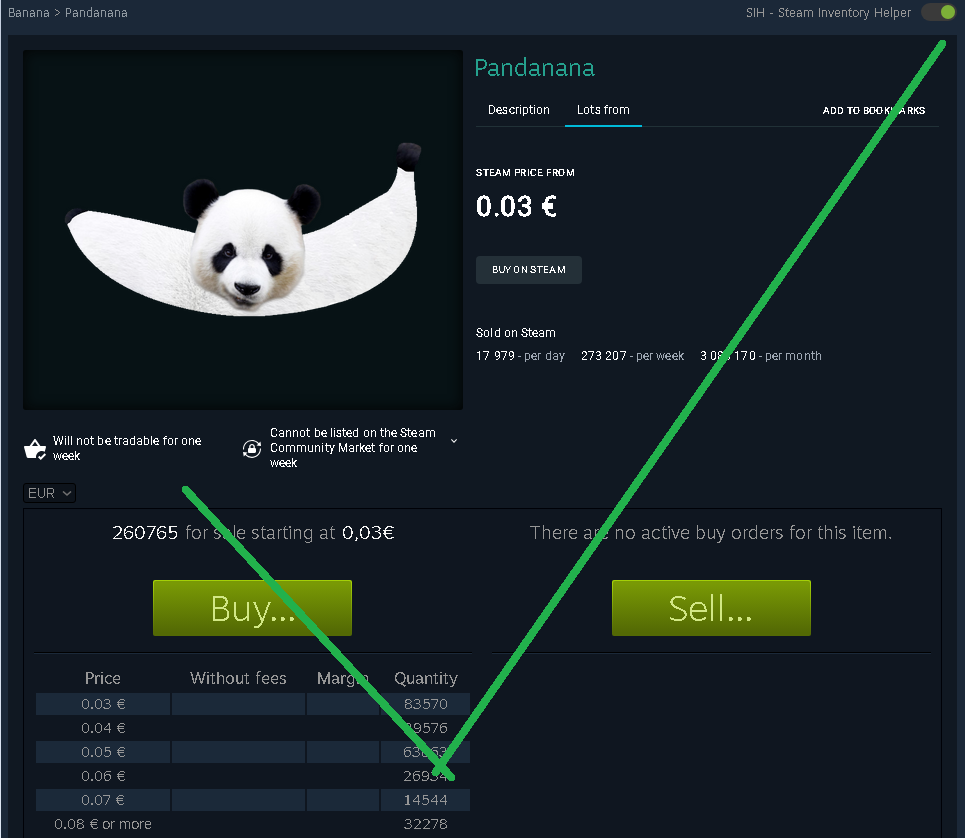Click the 260765 for sale text
Image resolution: width=965 pixels, height=838 pixels.
tap(253, 532)
